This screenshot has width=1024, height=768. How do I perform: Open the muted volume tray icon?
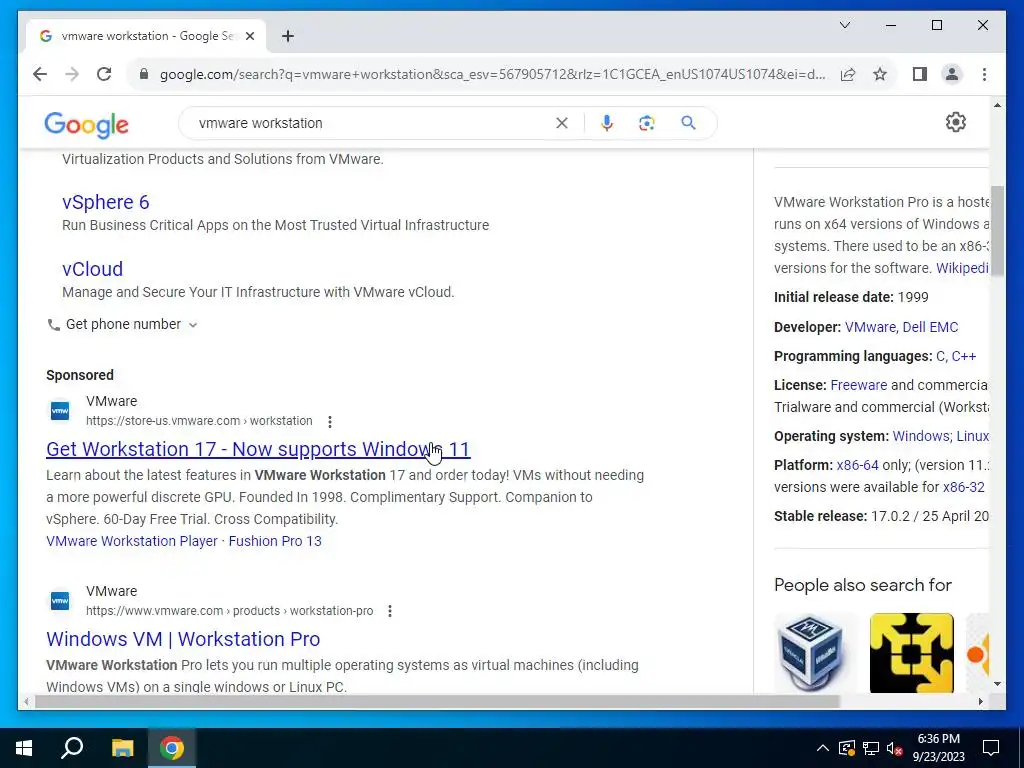[x=894, y=748]
